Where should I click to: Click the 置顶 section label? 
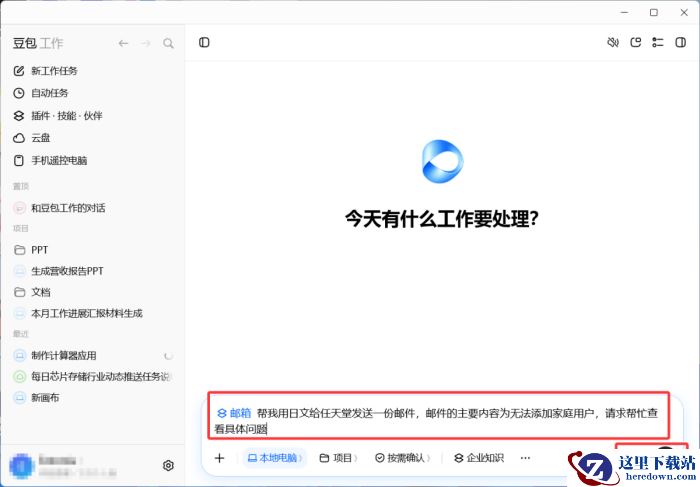pyautogui.click(x=21, y=186)
